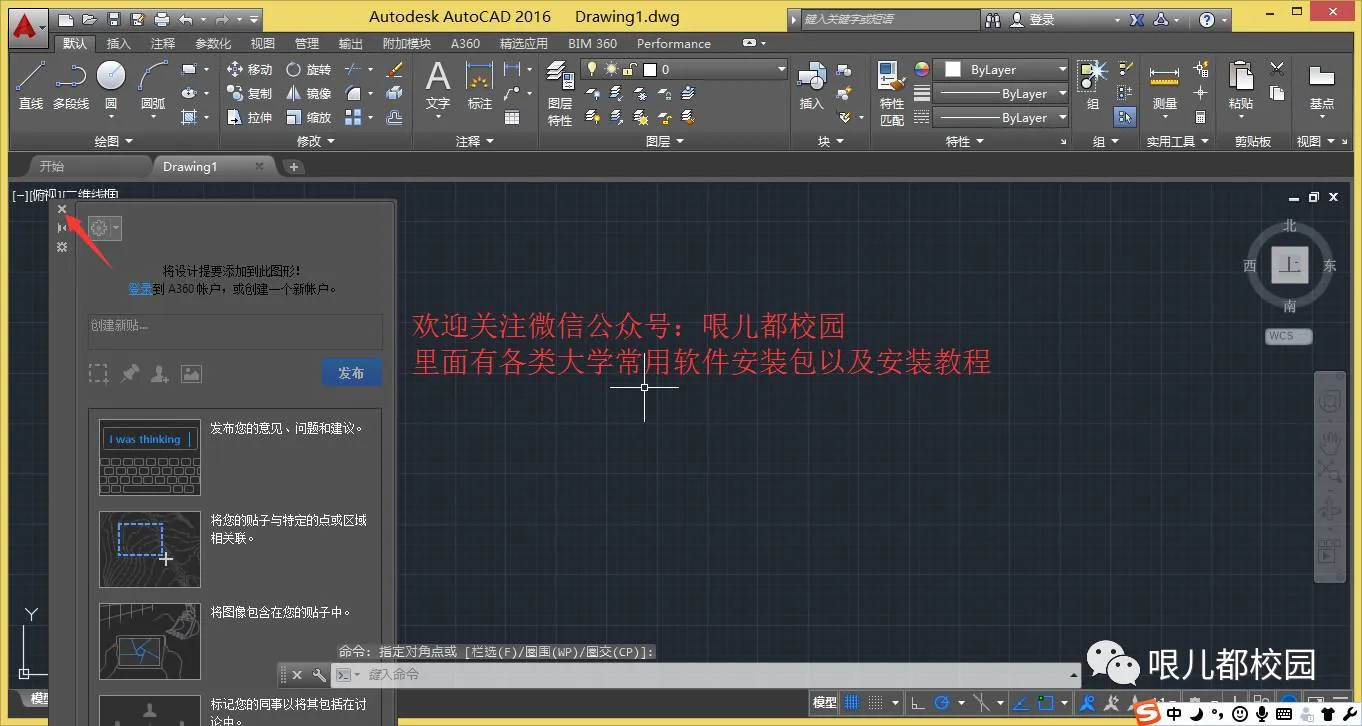
Task: Click the Stretch (拉伸) tool
Action: [249, 117]
